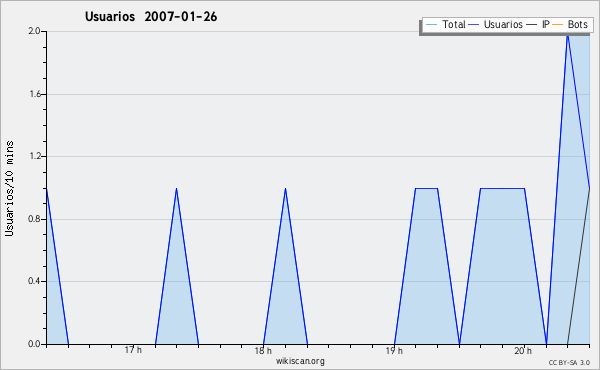Click the '1.2' y-axis value
The width and height of the screenshot is (600, 370).
pyautogui.click(x=34, y=156)
